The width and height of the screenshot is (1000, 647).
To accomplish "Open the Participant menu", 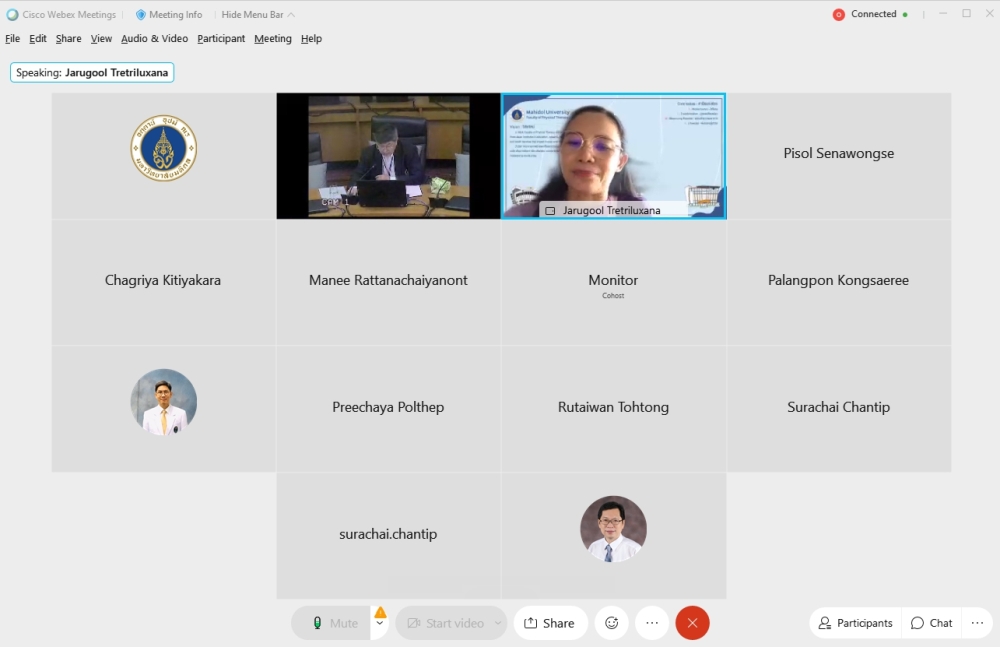I will click(x=221, y=39).
